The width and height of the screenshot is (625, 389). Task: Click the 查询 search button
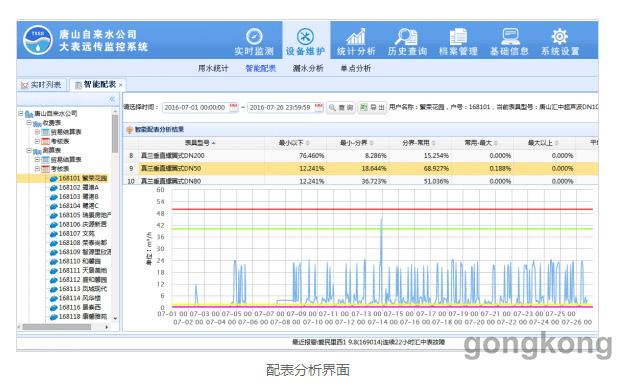coord(341,107)
